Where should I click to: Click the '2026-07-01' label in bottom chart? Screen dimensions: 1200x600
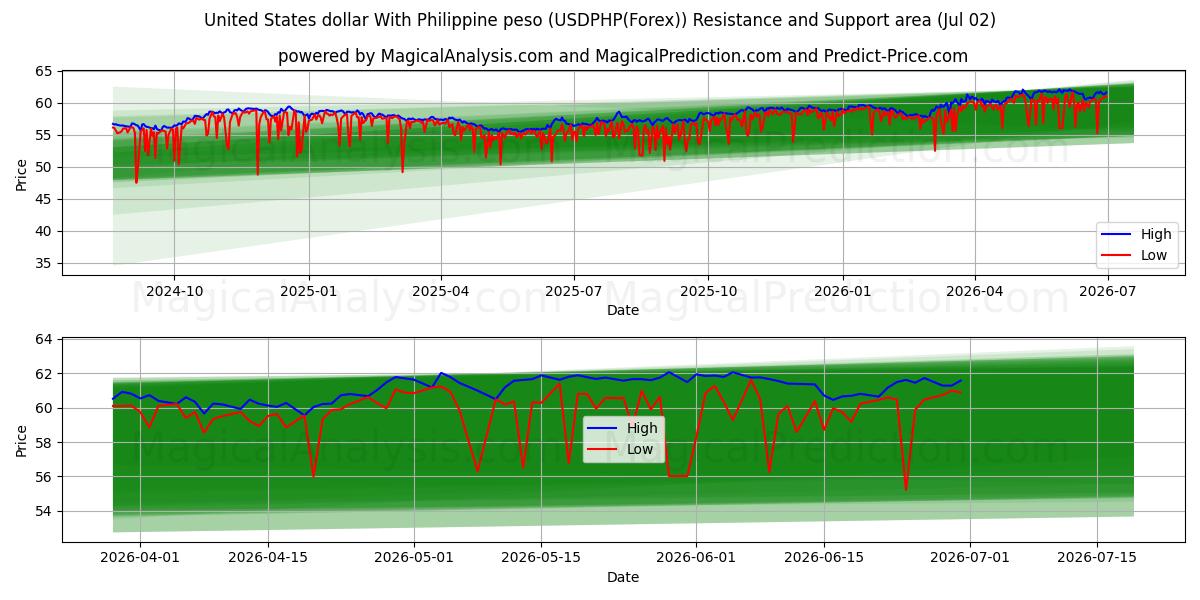pyautogui.click(x=970, y=558)
